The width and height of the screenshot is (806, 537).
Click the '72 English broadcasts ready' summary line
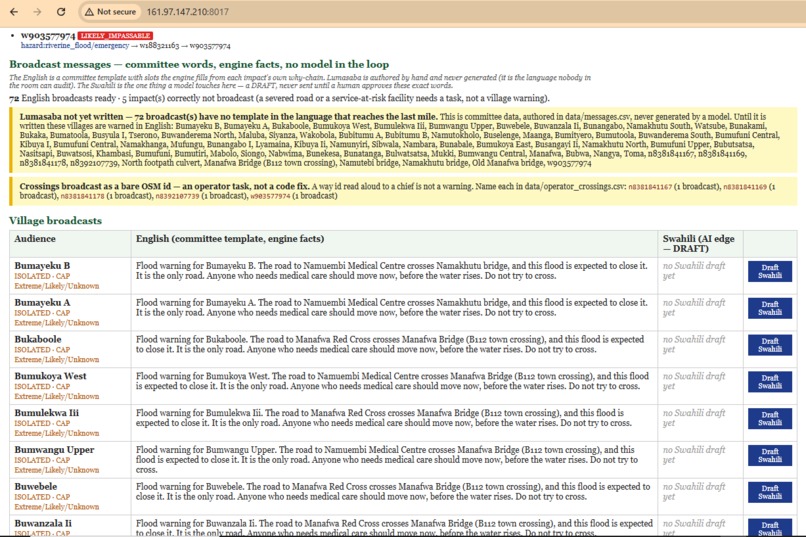click(x=279, y=98)
